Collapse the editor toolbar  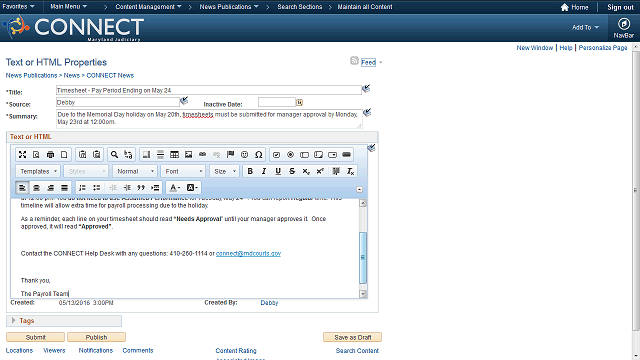[359, 189]
